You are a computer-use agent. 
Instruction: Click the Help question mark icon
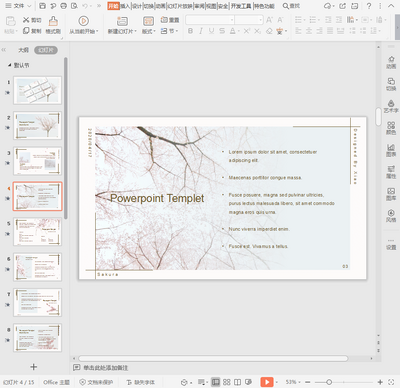(369, 6)
